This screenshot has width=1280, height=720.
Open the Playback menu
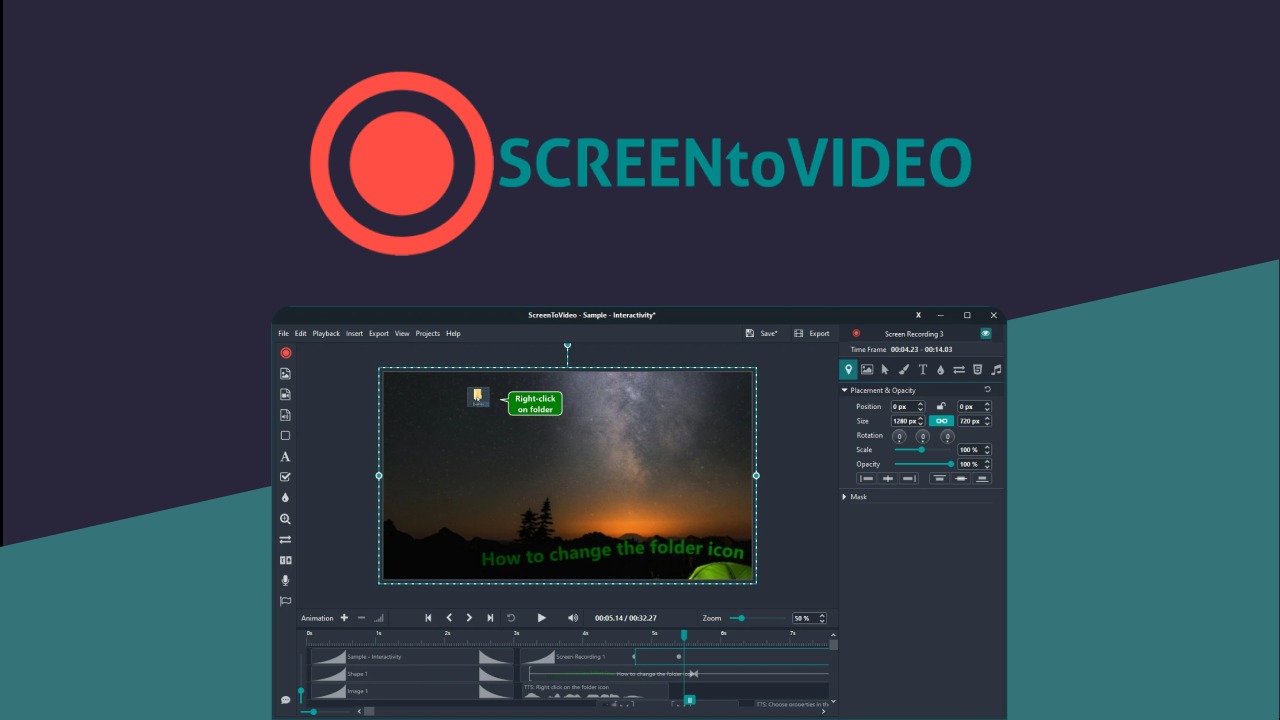point(326,333)
